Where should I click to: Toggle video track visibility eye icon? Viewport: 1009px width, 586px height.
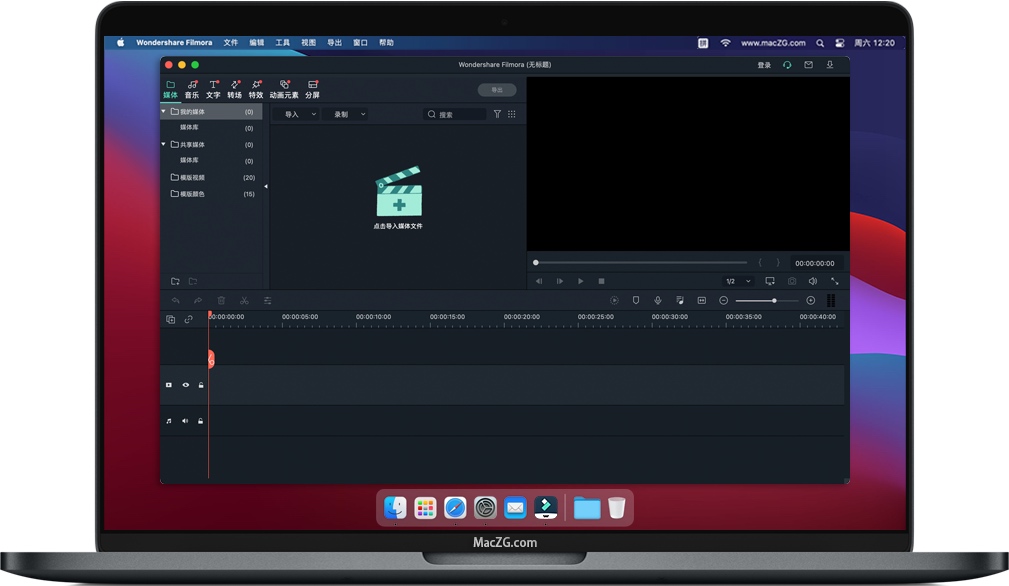coord(185,385)
